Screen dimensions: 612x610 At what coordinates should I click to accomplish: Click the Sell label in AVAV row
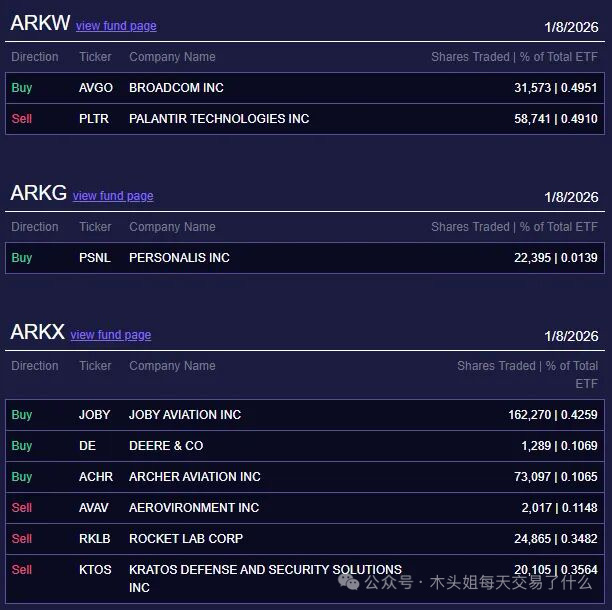click(21, 508)
